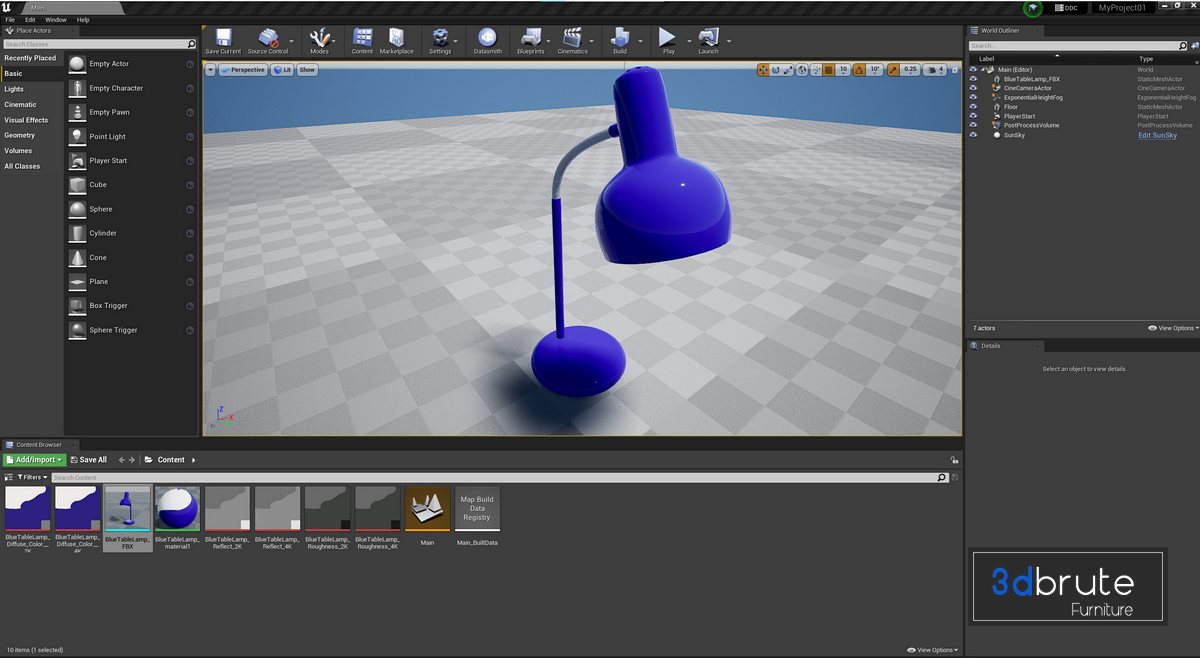This screenshot has width=1200, height=658.
Task: Click the Cinematics toolbar icon
Action: click(x=572, y=40)
